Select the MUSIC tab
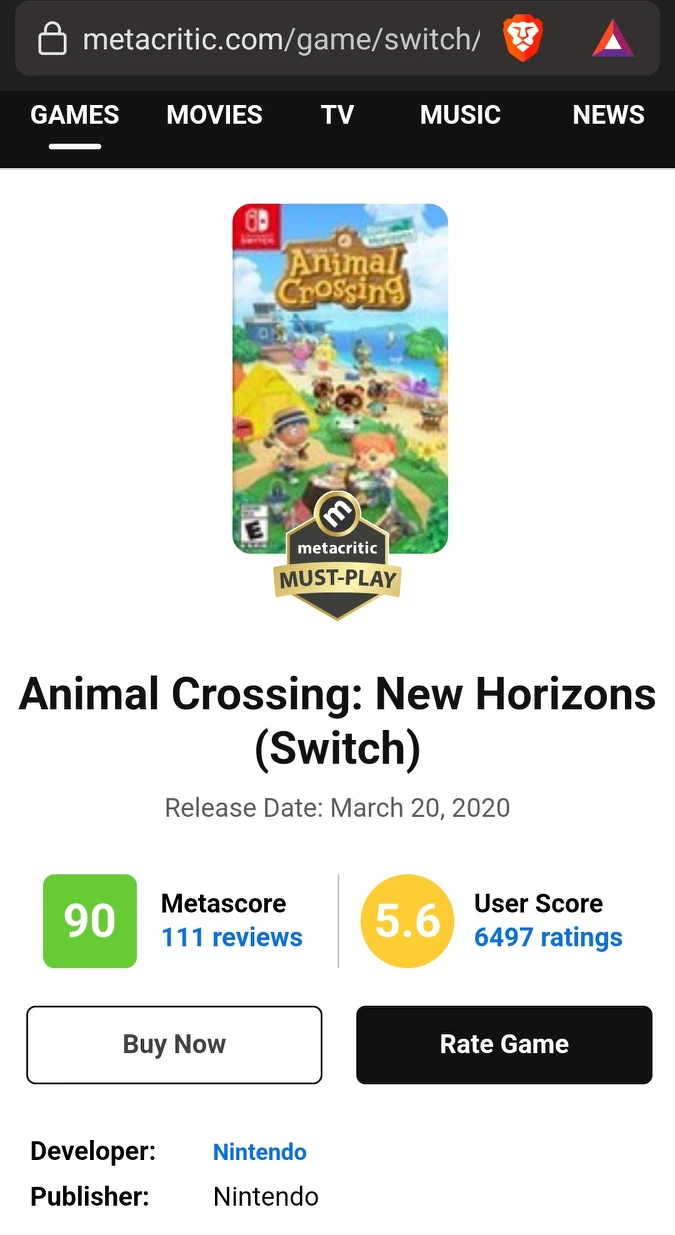The height and width of the screenshot is (1235, 675). [460, 115]
